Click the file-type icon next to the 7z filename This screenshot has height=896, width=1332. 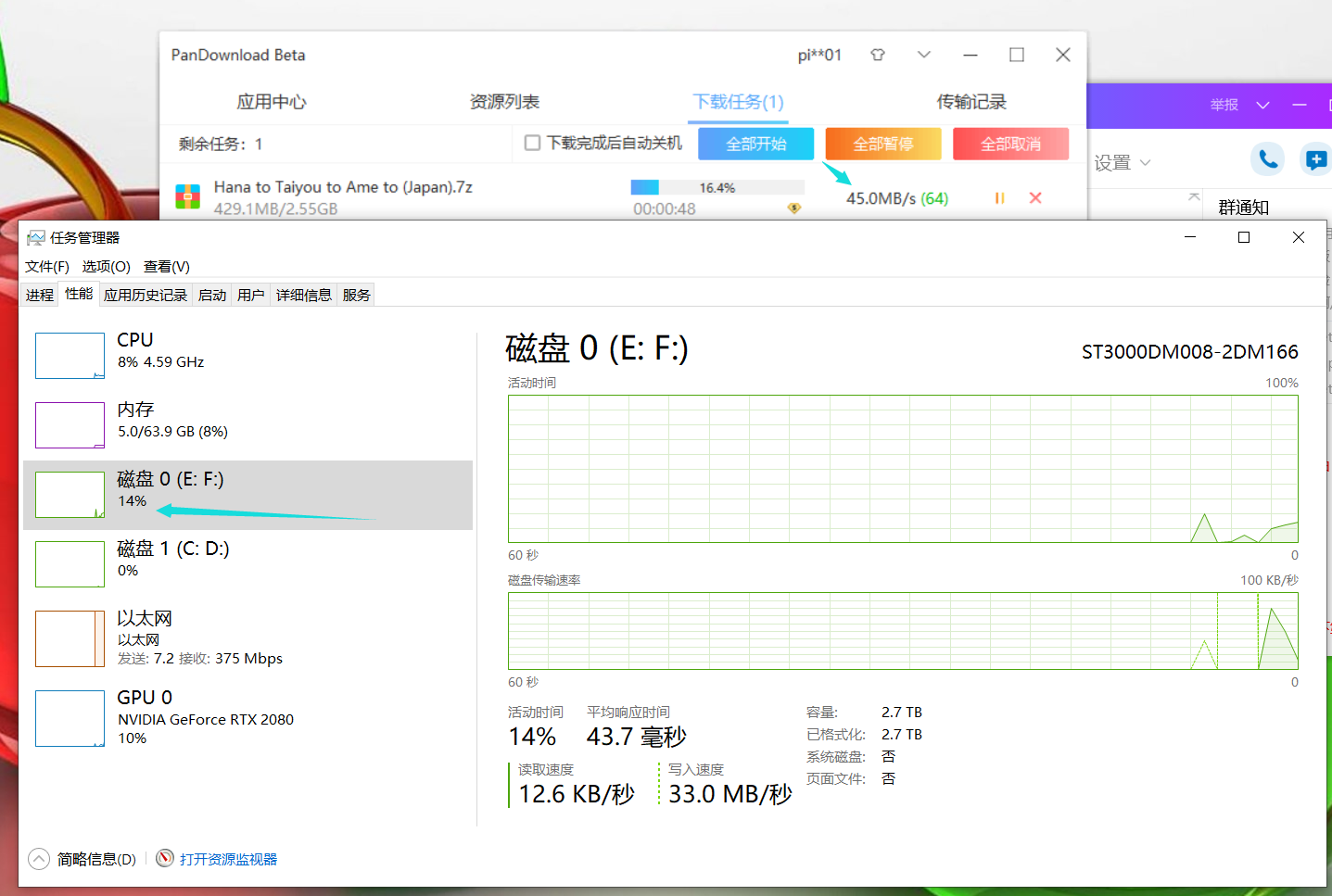tap(187, 196)
